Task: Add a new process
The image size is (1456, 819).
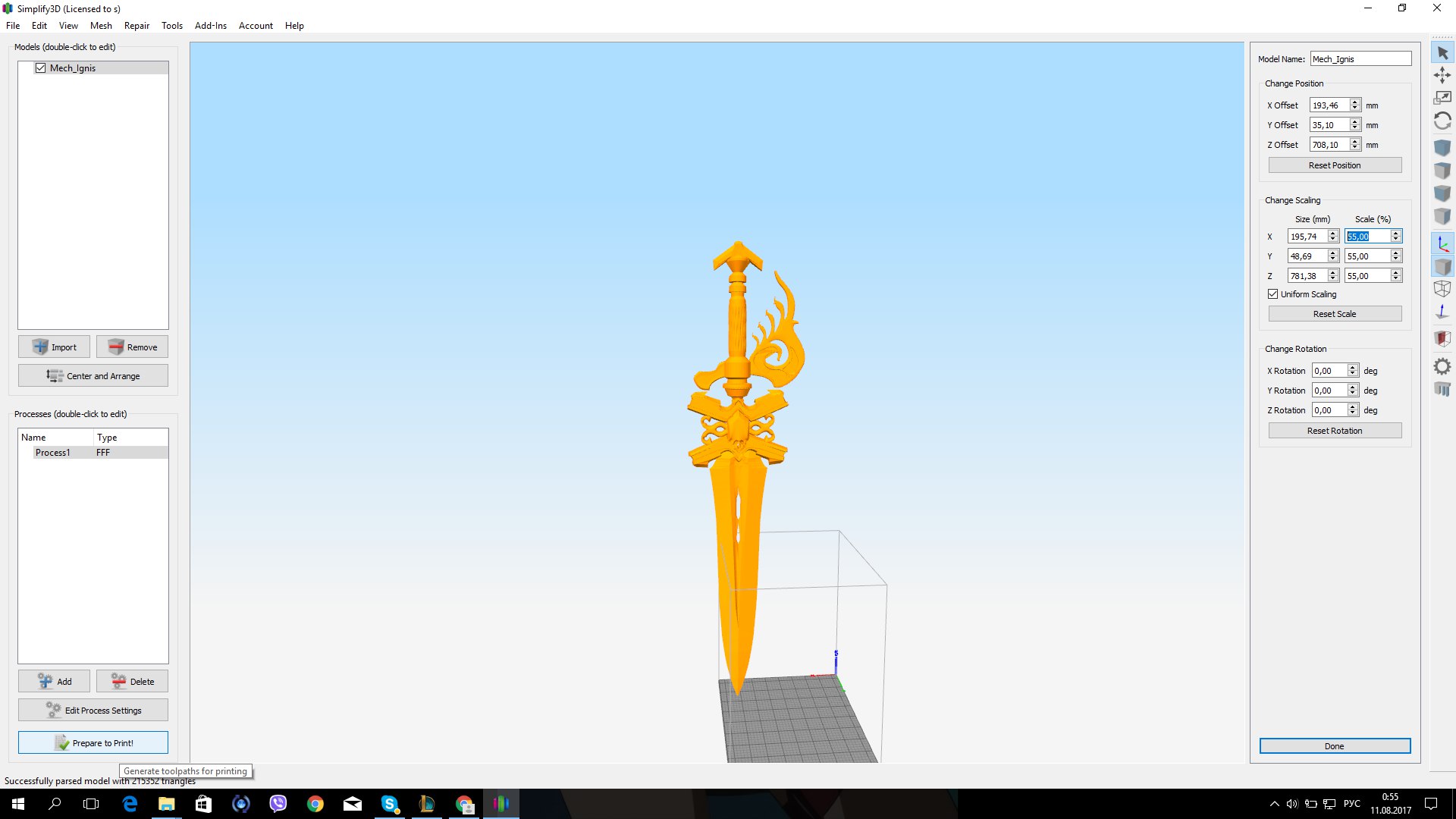Action: click(54, 682)
